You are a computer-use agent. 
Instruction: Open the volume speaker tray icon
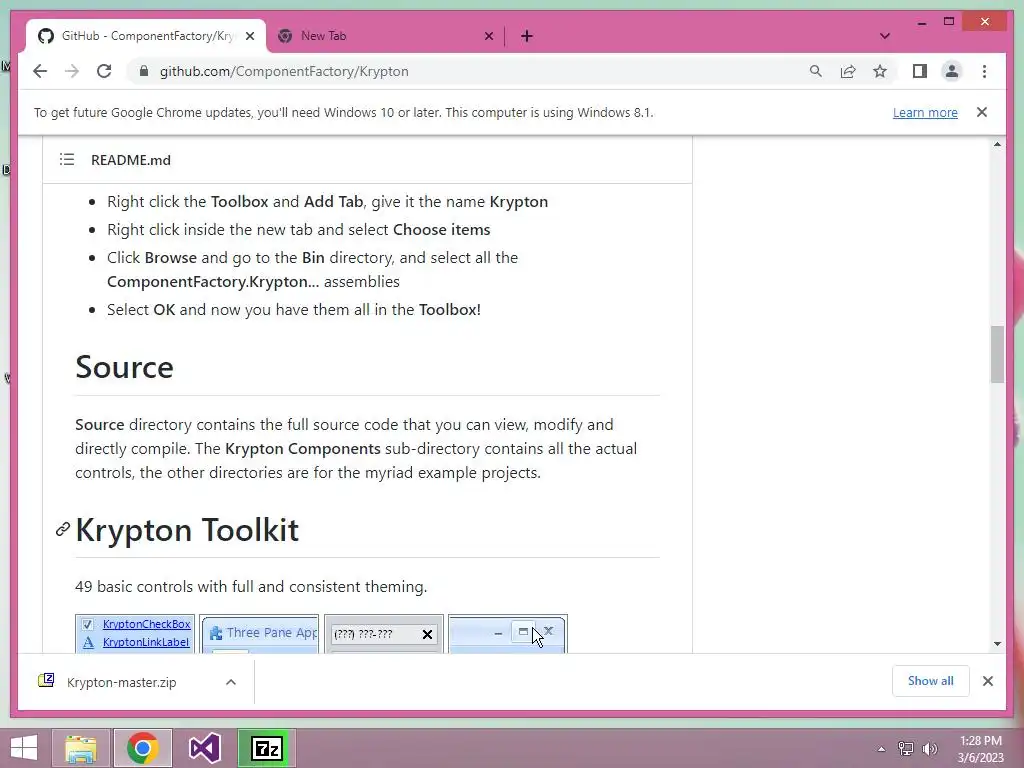929,749
